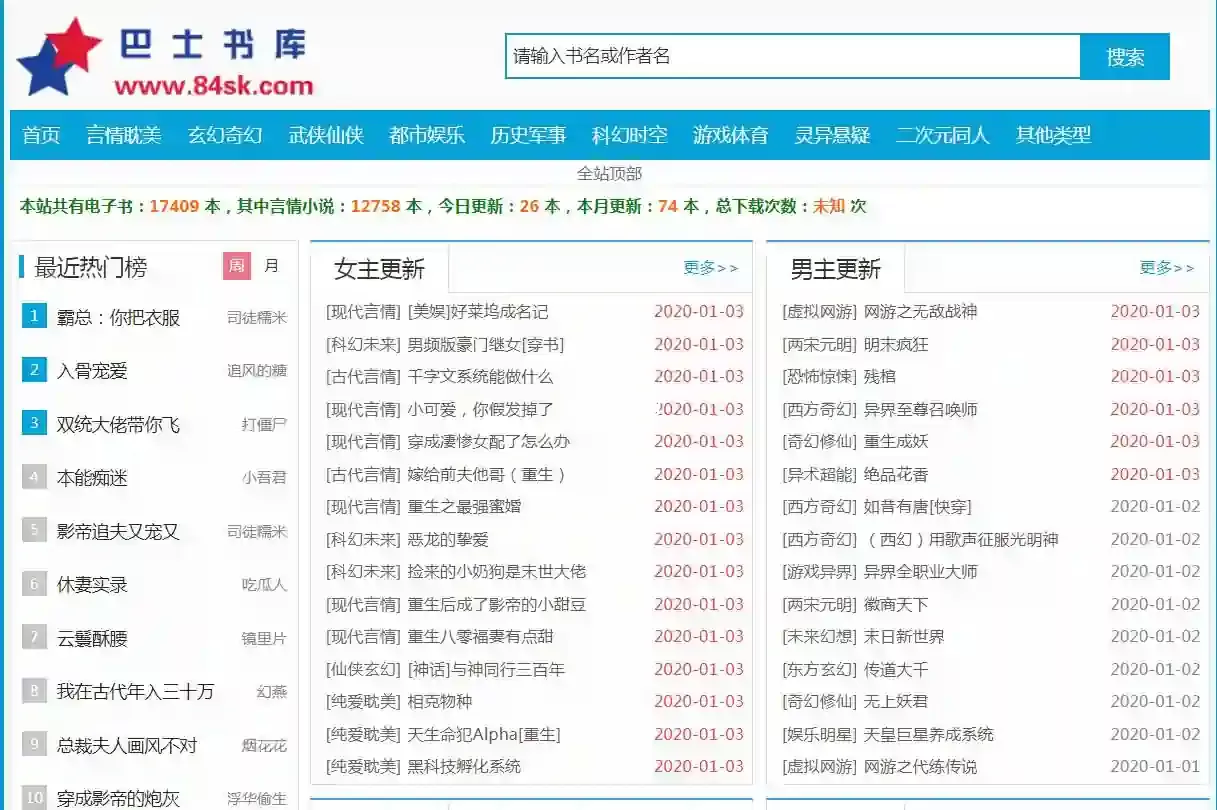Click rank badge number 1

[x=34, y=316]
